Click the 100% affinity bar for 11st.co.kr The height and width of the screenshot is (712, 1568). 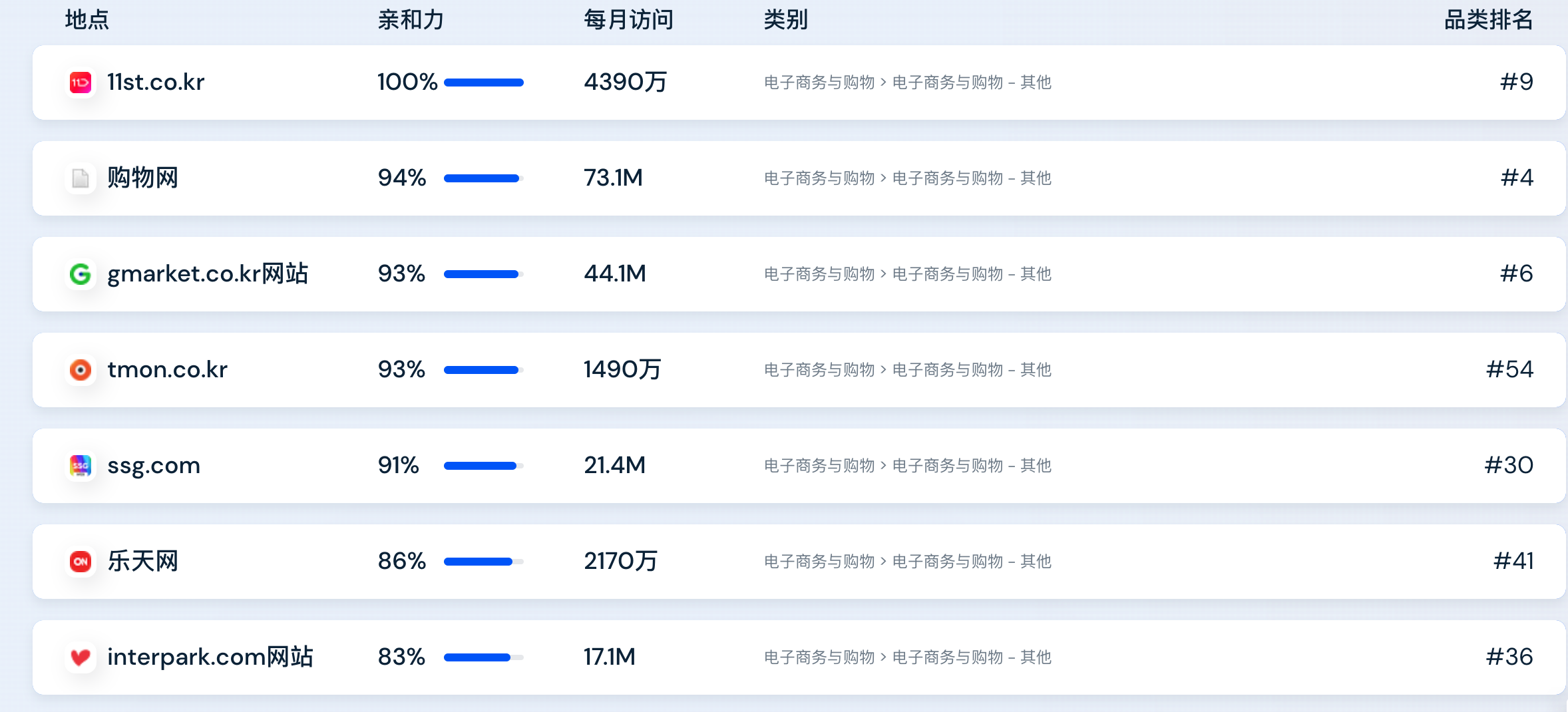tap(484, 83)
